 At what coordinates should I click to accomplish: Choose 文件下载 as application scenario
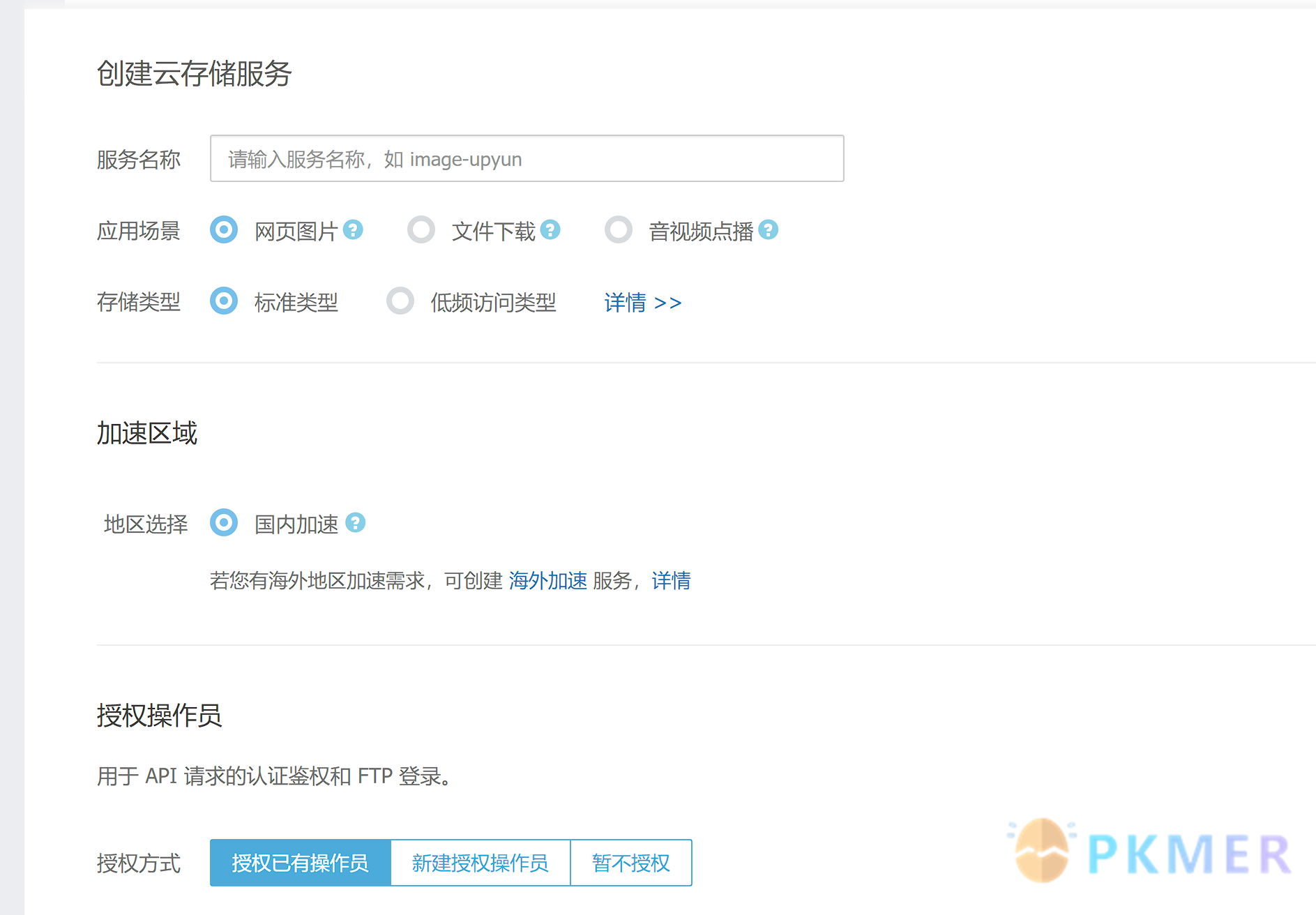[x=421, y=230]
